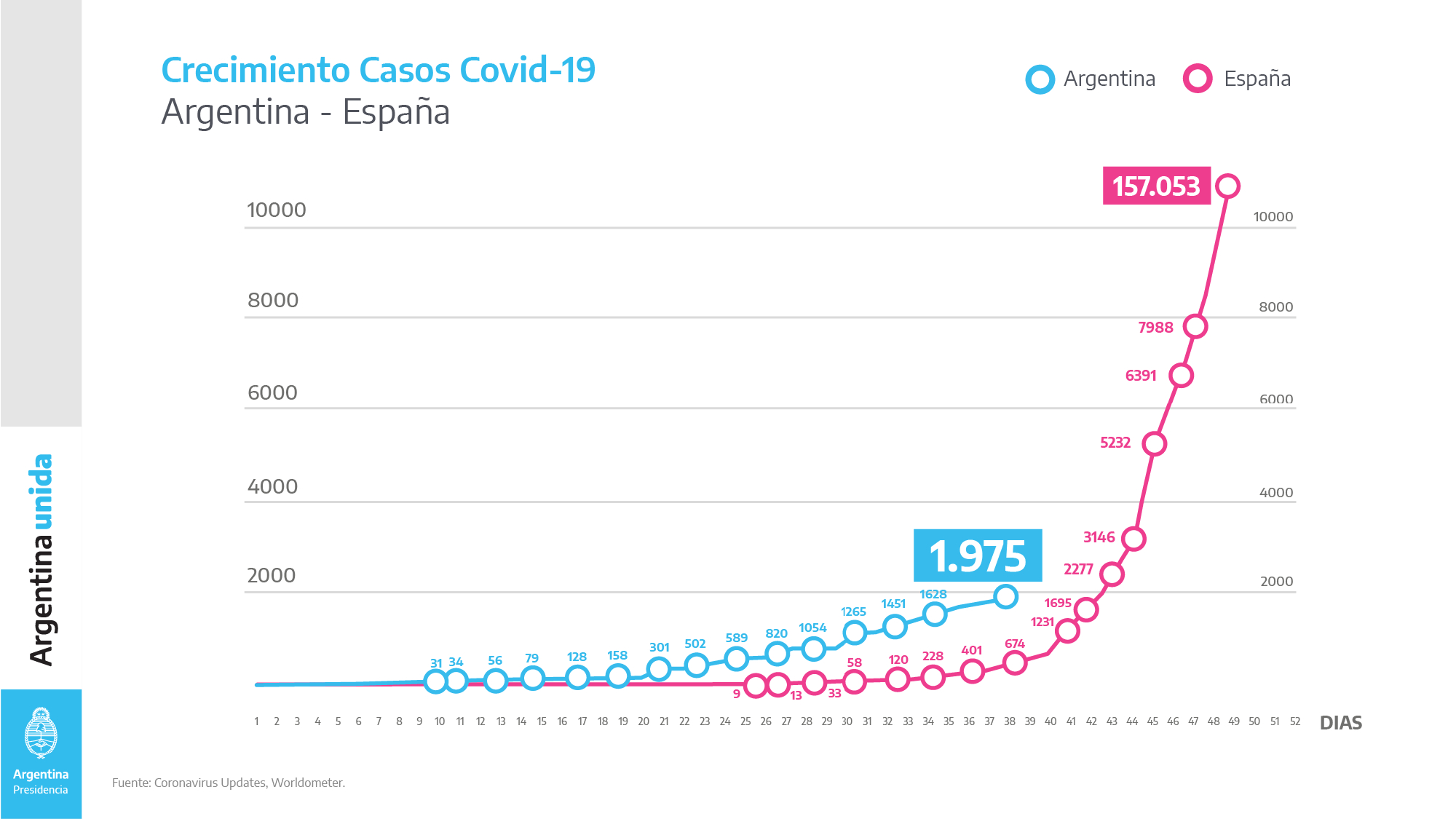
Task: Click the blue 1.975 value box
Action: (x=978, y=555)
